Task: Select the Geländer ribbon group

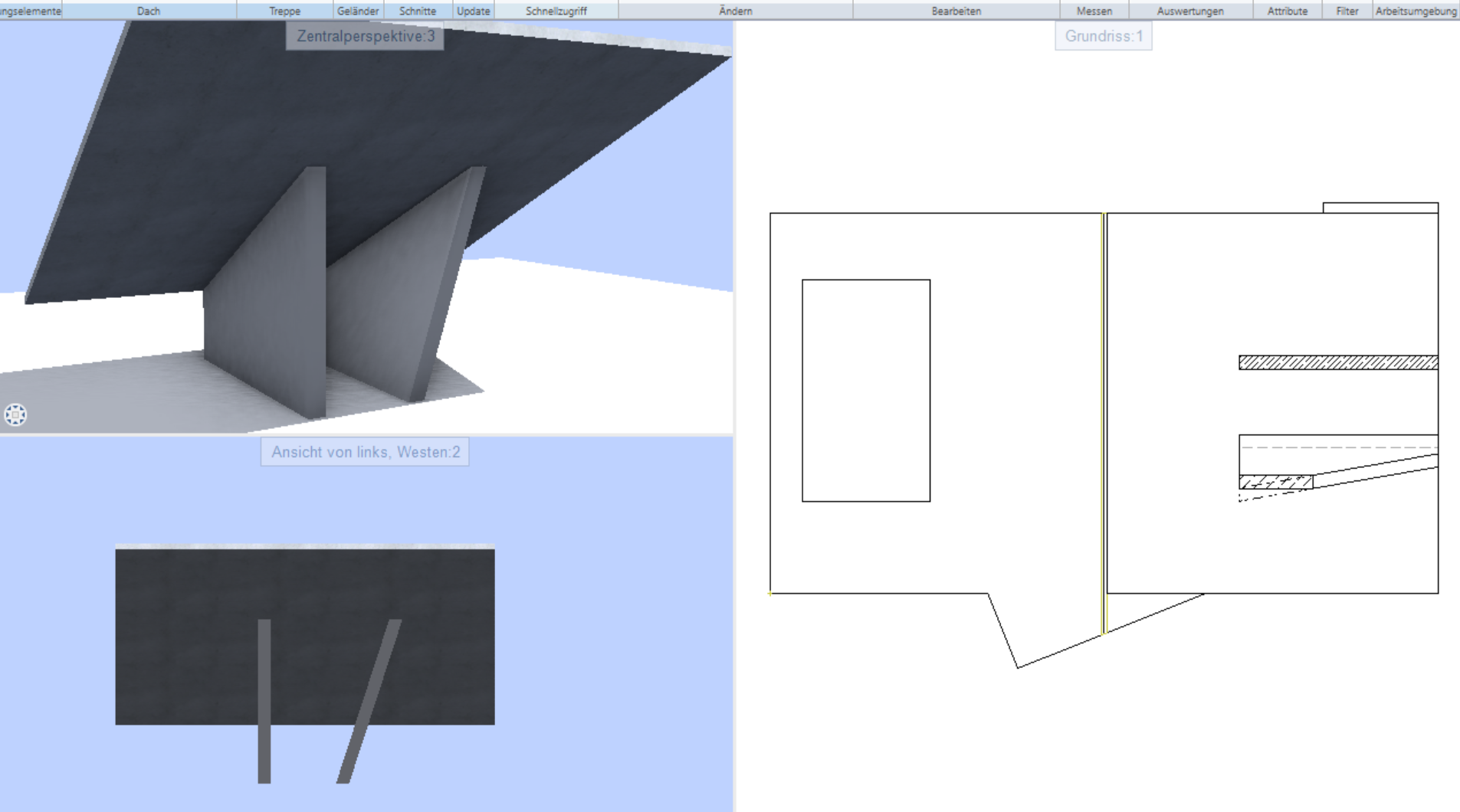Action: coord(358,11)
